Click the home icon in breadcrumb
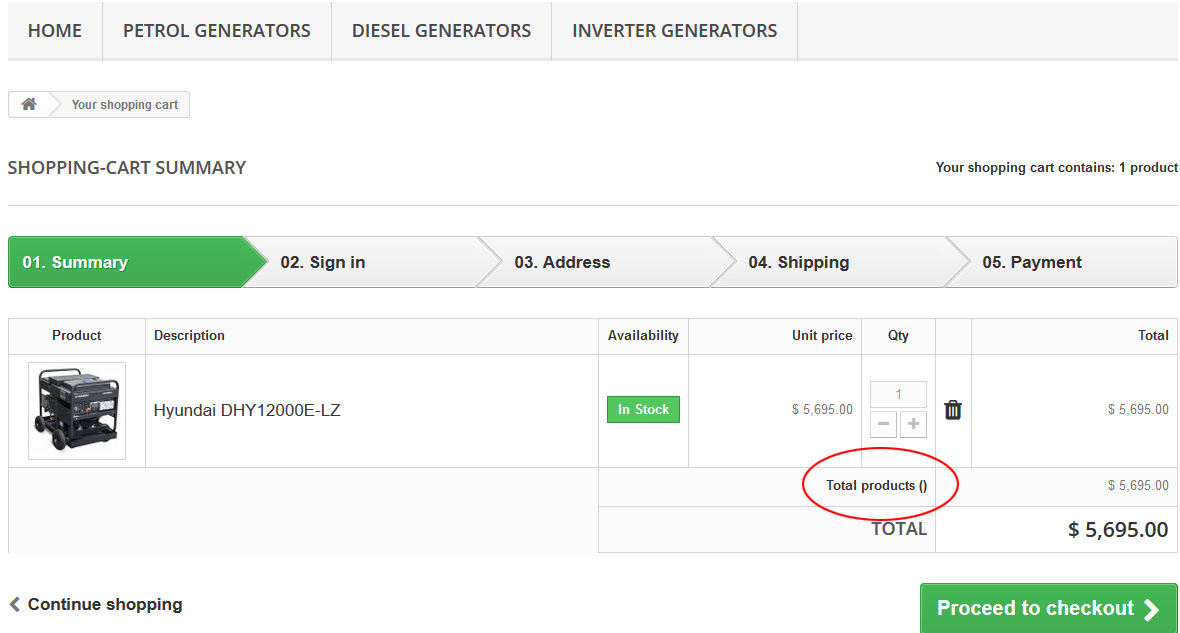Screen dimensions: 1180x633 coord(29,104)
